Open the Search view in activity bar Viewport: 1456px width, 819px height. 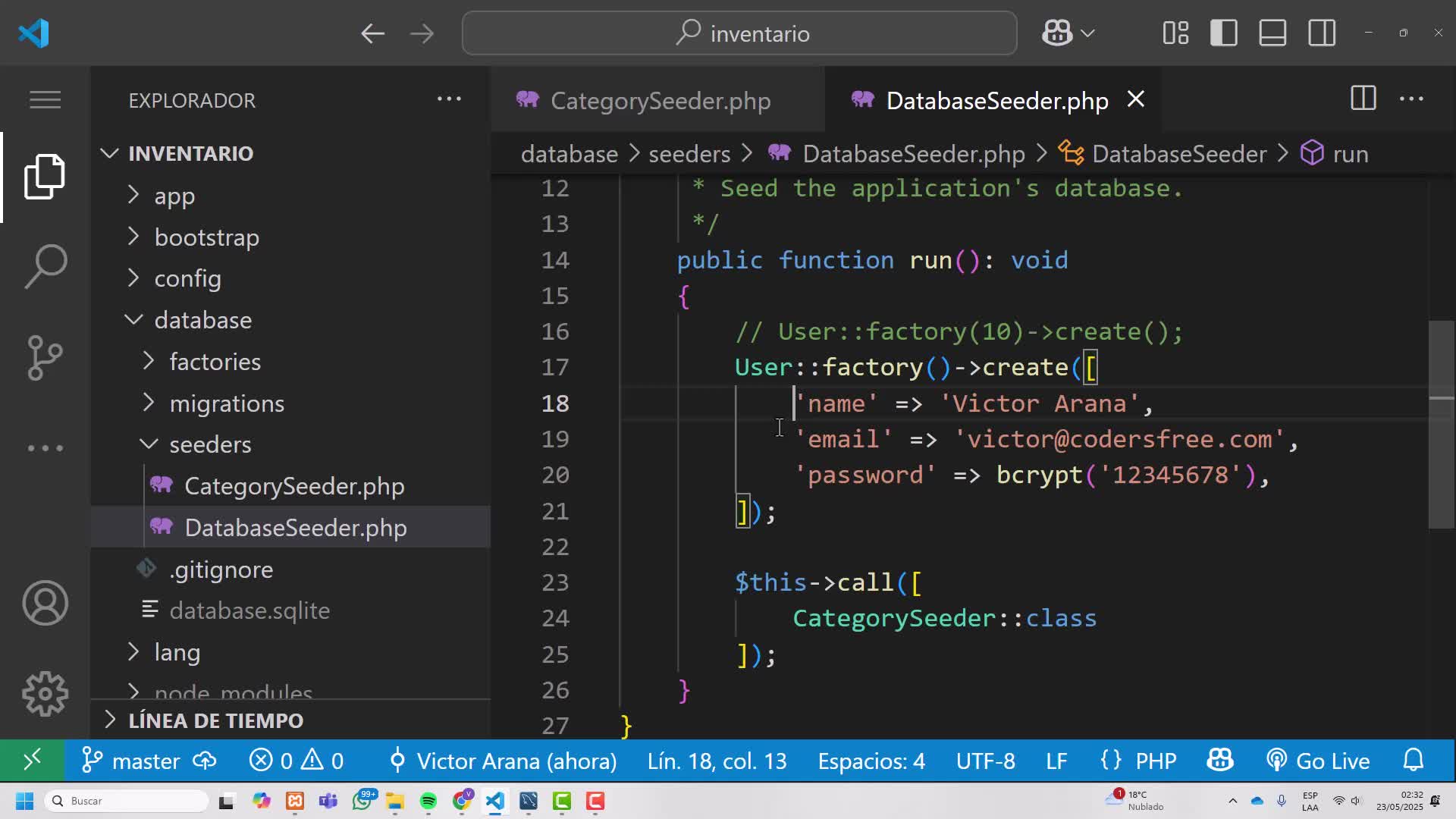45,266
